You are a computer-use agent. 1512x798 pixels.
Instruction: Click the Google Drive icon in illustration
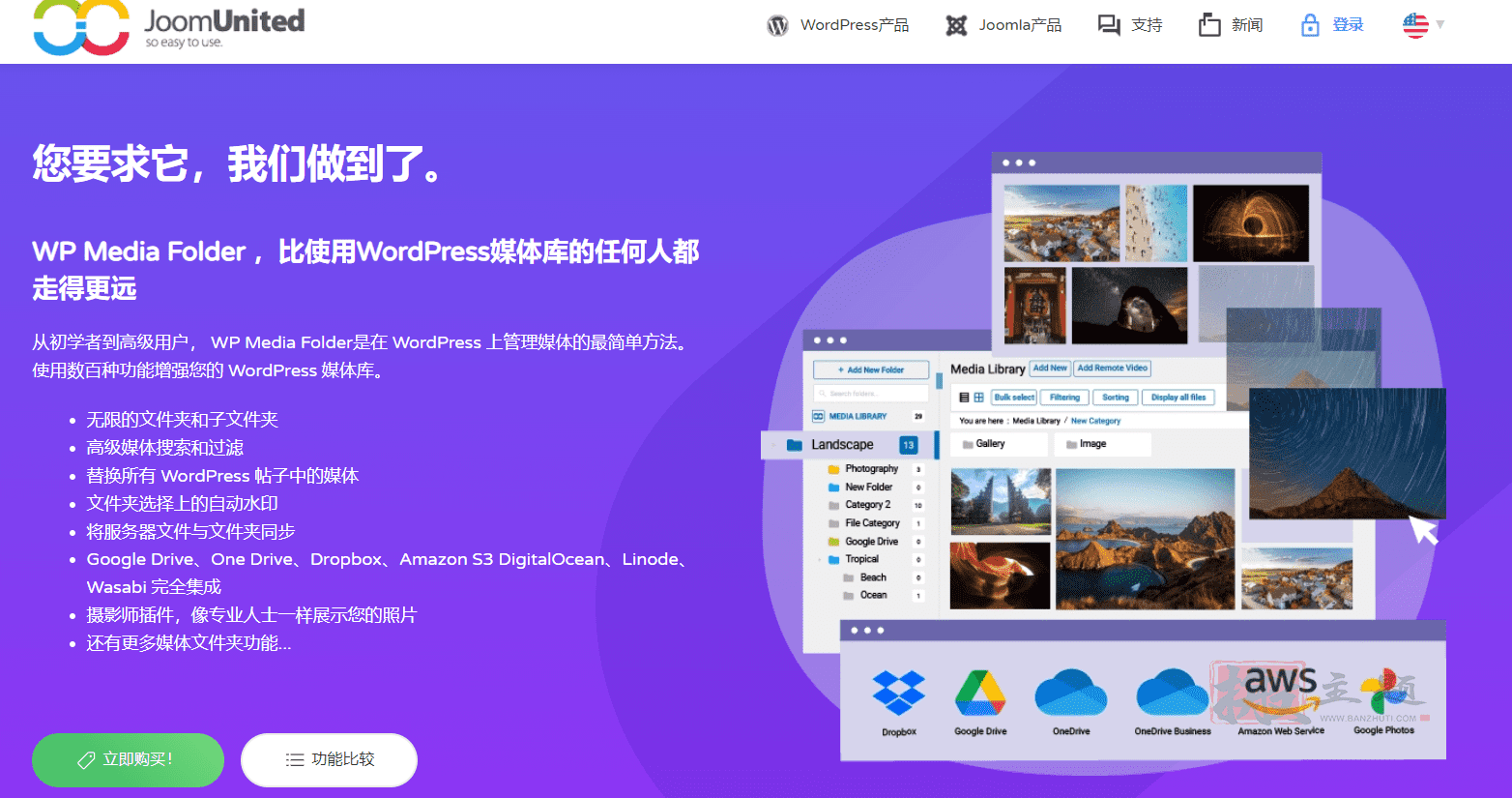980,694
